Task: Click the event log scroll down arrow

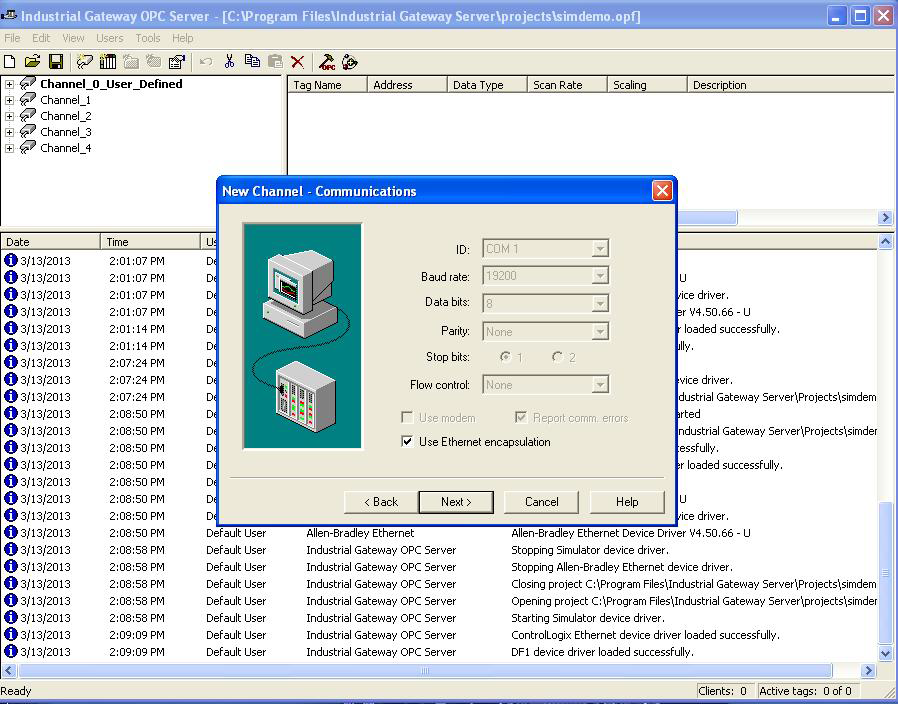Action: pos(885,654)
